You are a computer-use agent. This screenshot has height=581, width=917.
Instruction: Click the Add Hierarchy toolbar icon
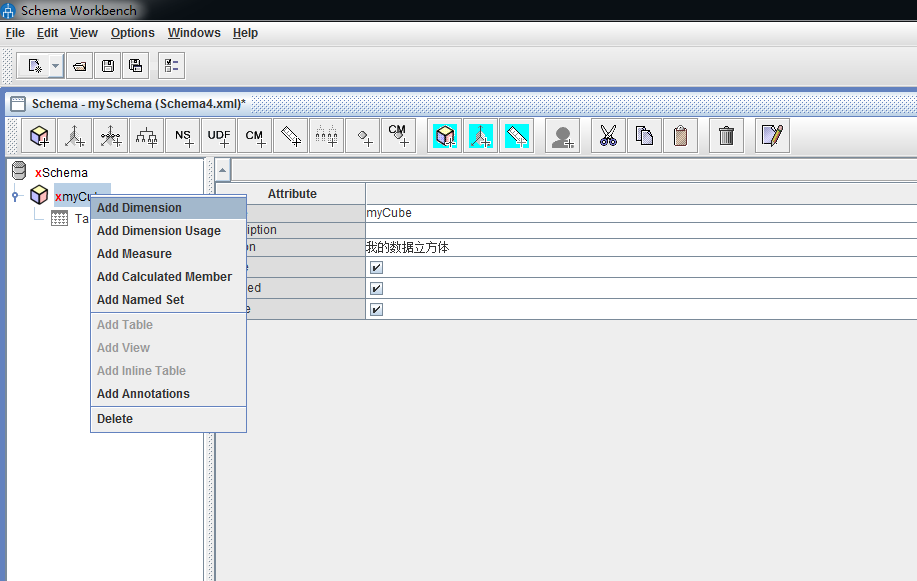coord(147,136)
